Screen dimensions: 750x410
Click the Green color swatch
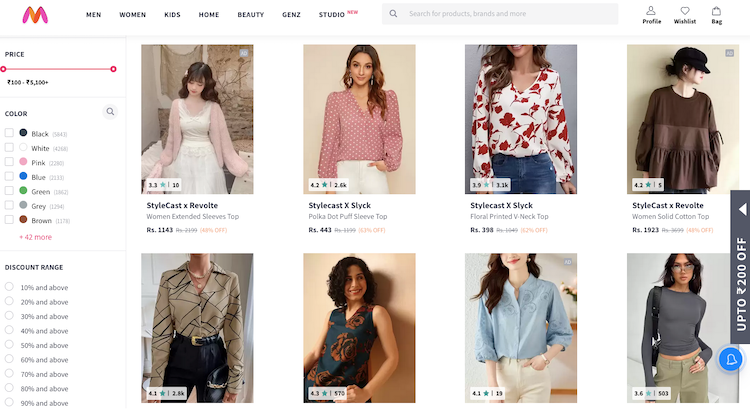[x=23, y=190]
